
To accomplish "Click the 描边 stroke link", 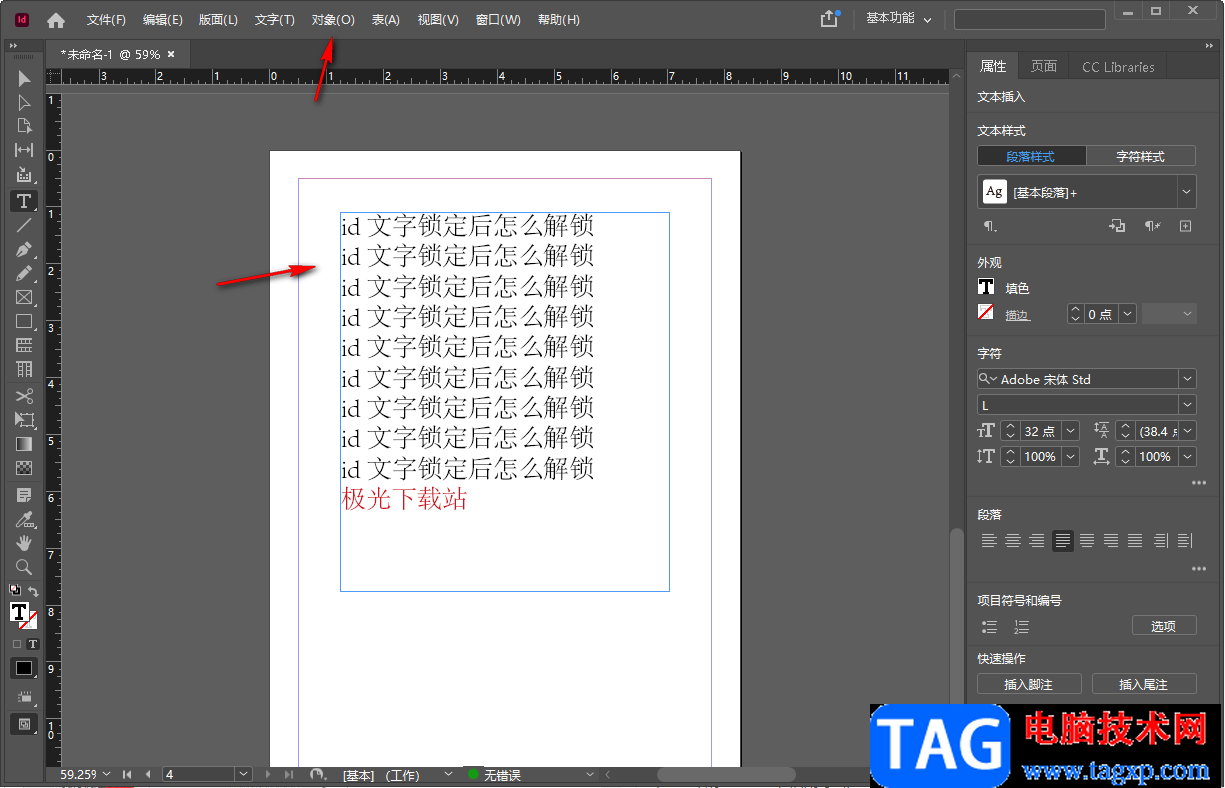I will click(1017, 314).
